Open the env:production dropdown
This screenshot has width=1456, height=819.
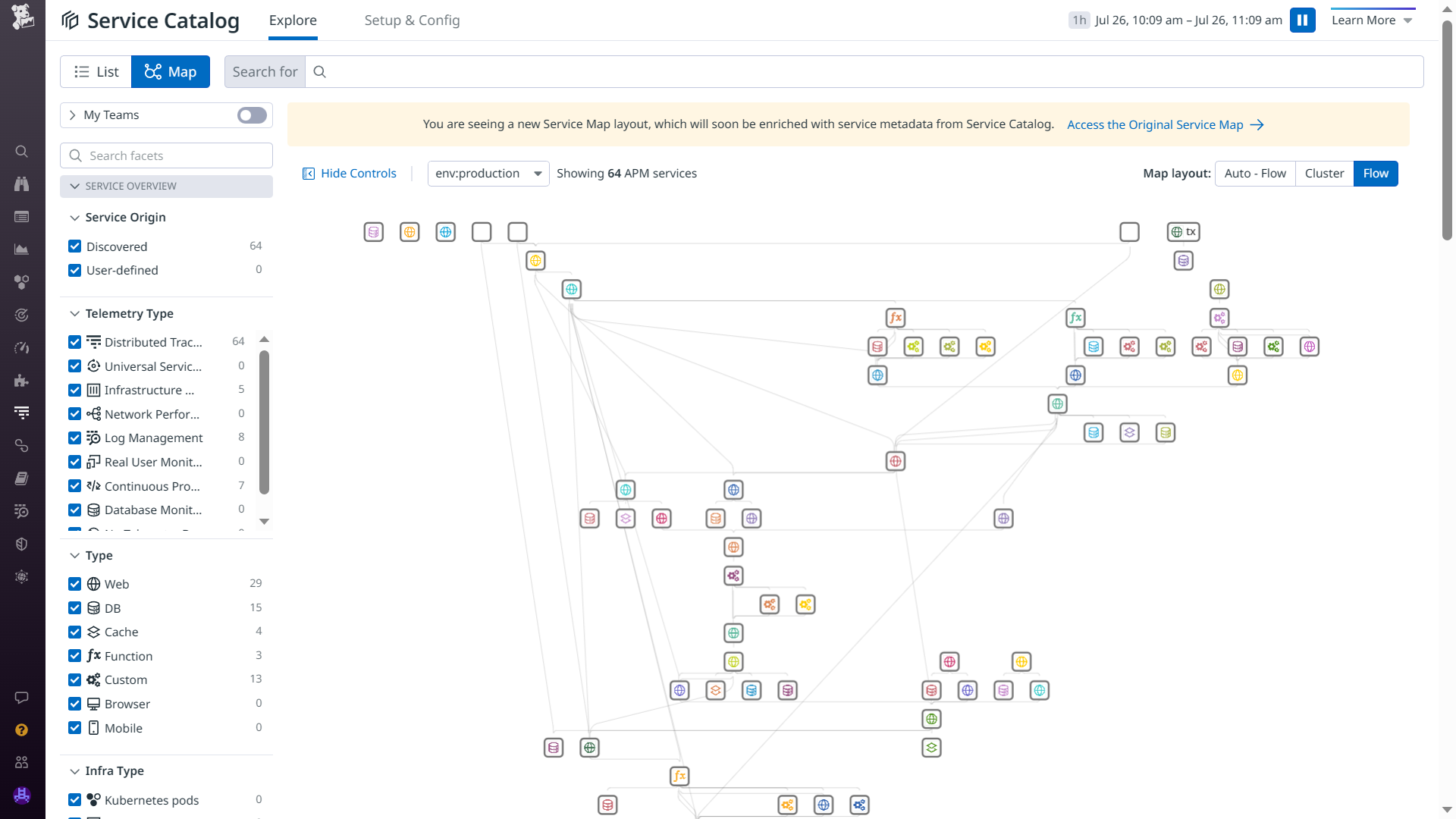pos(488,174)
